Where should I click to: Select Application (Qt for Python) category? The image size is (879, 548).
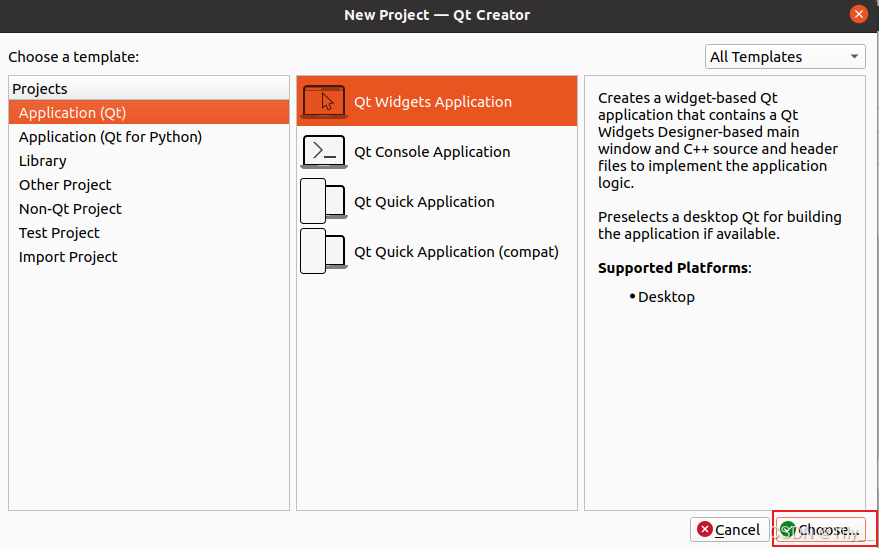pos(149,137)
